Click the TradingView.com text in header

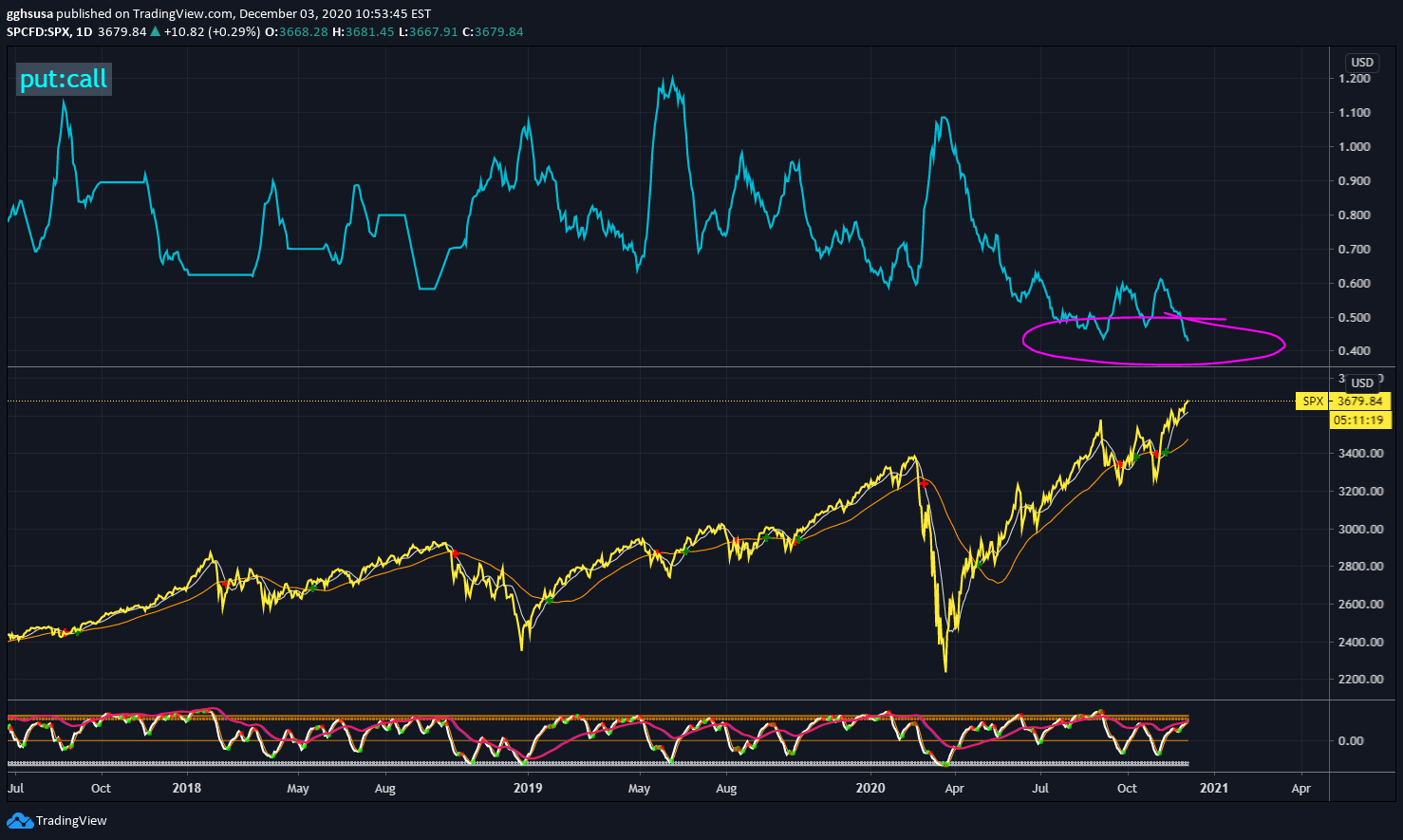pos(182,14)
